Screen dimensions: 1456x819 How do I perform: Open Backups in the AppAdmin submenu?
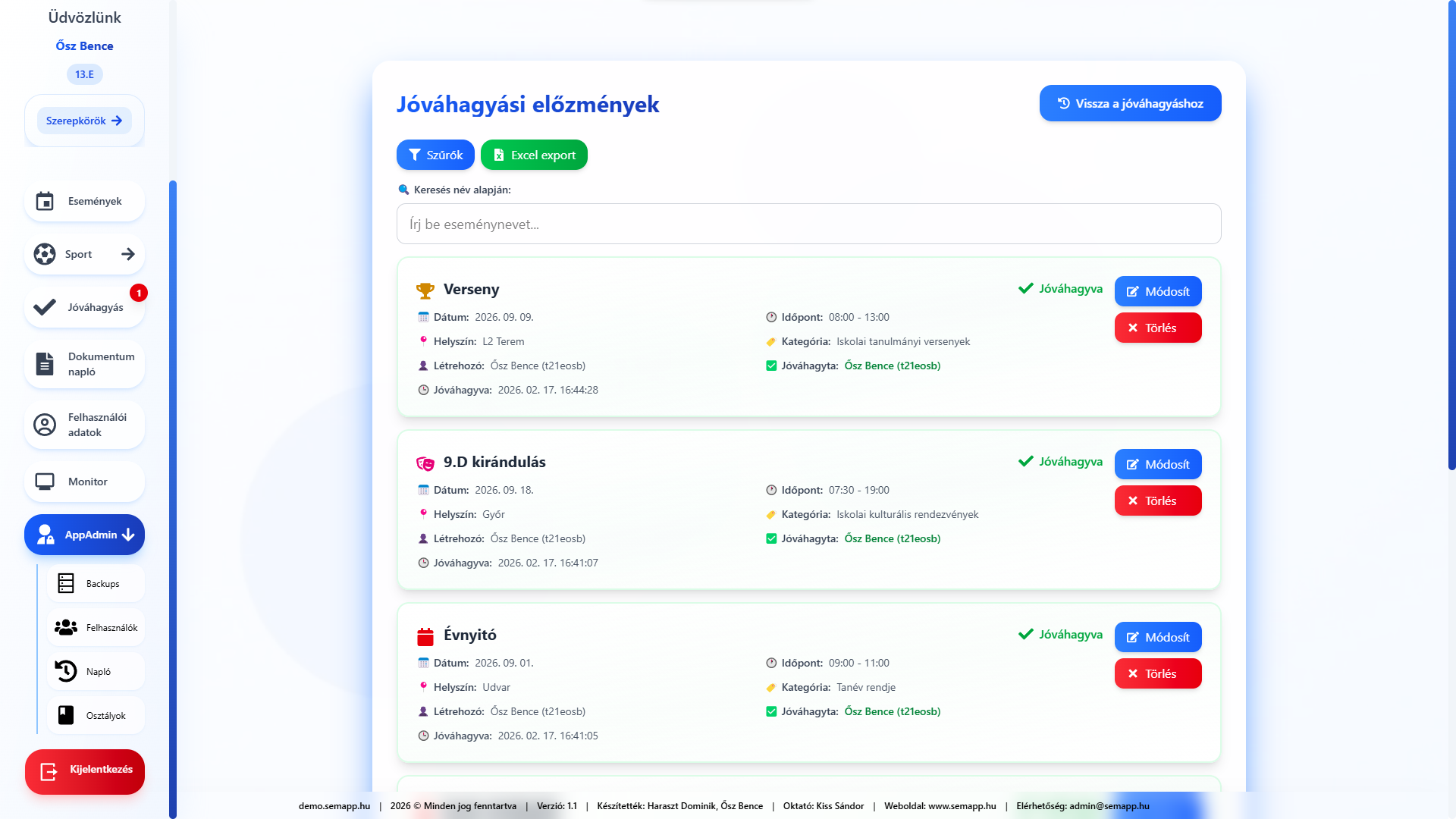pos(96,584)
